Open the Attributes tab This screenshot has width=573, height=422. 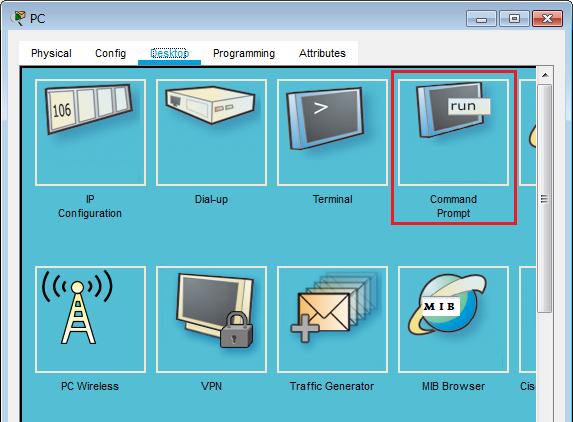coord(322,53)
